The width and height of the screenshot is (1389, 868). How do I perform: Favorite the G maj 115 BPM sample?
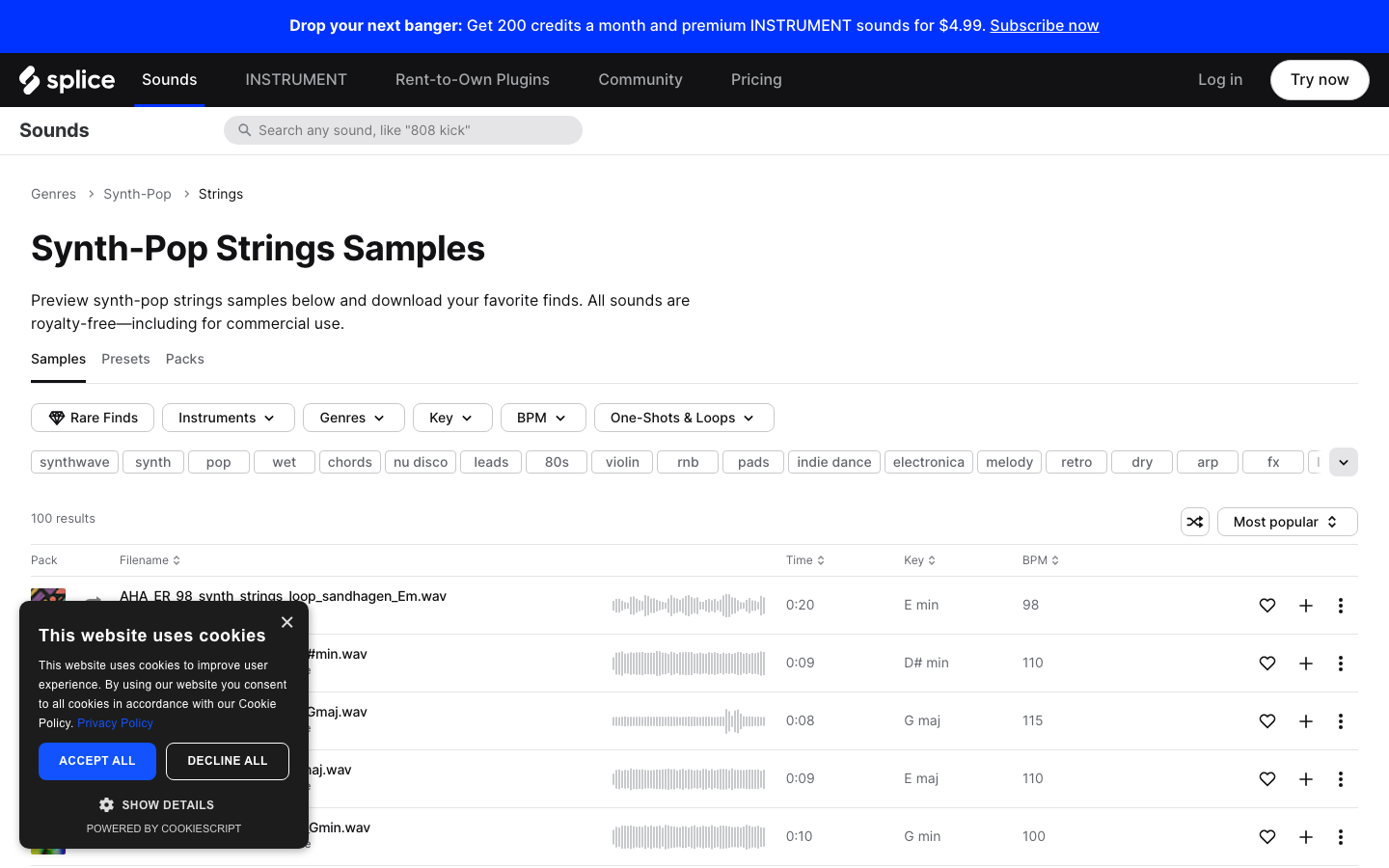(x=1267, y=721)
